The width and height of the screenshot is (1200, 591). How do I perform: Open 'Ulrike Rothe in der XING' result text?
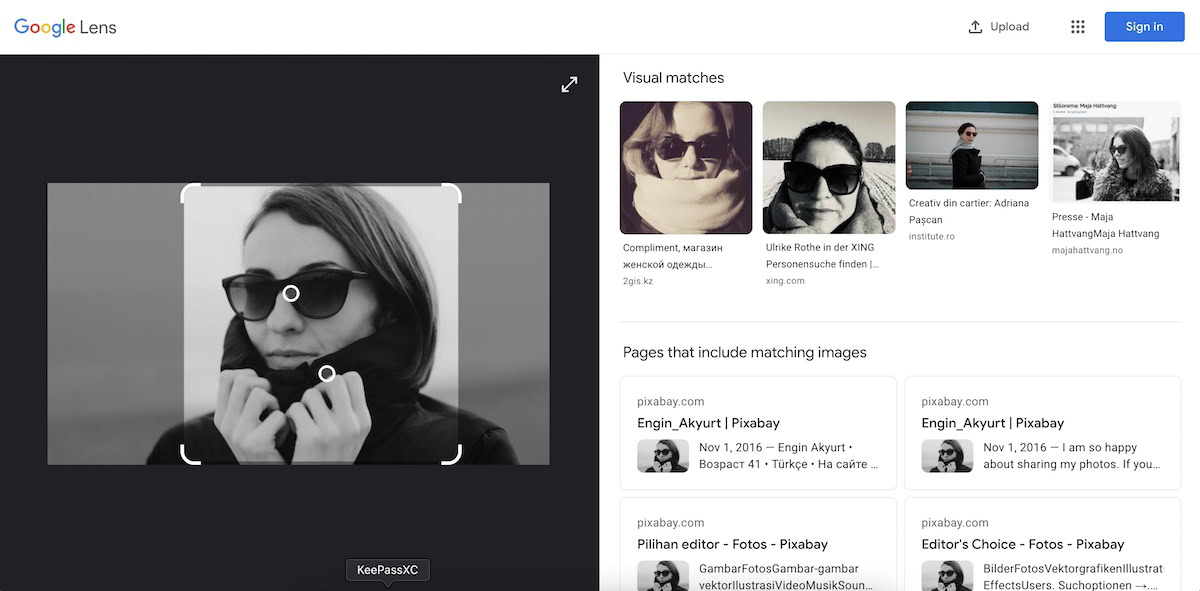click(x=823, y=256)
